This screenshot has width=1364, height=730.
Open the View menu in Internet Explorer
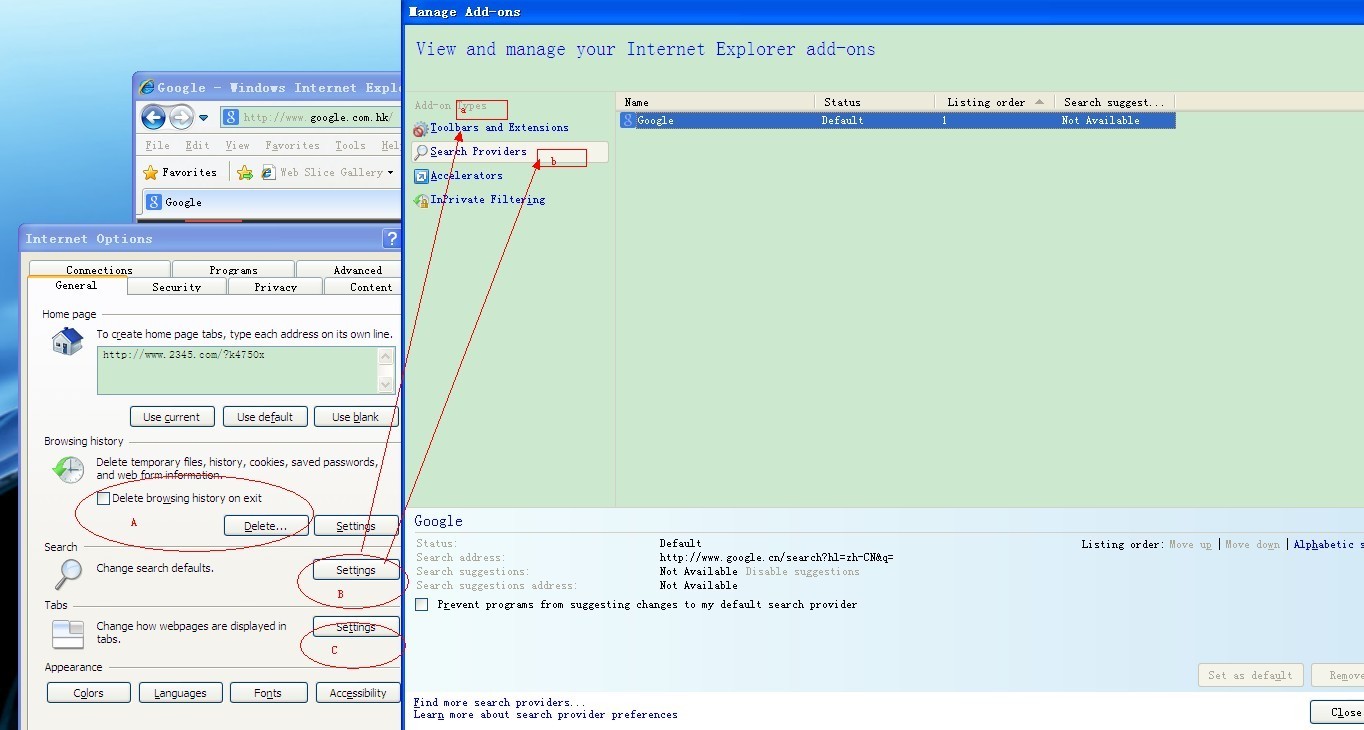[237, 146]
